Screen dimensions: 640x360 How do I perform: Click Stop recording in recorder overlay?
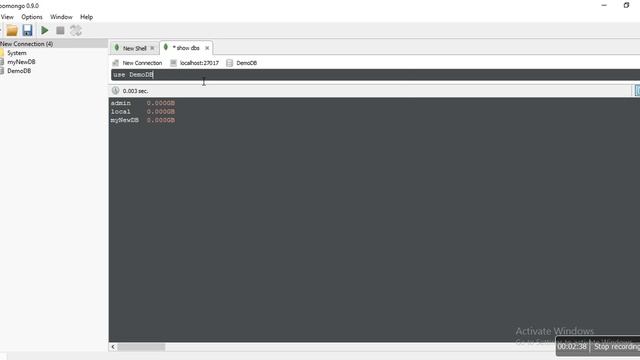point(616,347)
